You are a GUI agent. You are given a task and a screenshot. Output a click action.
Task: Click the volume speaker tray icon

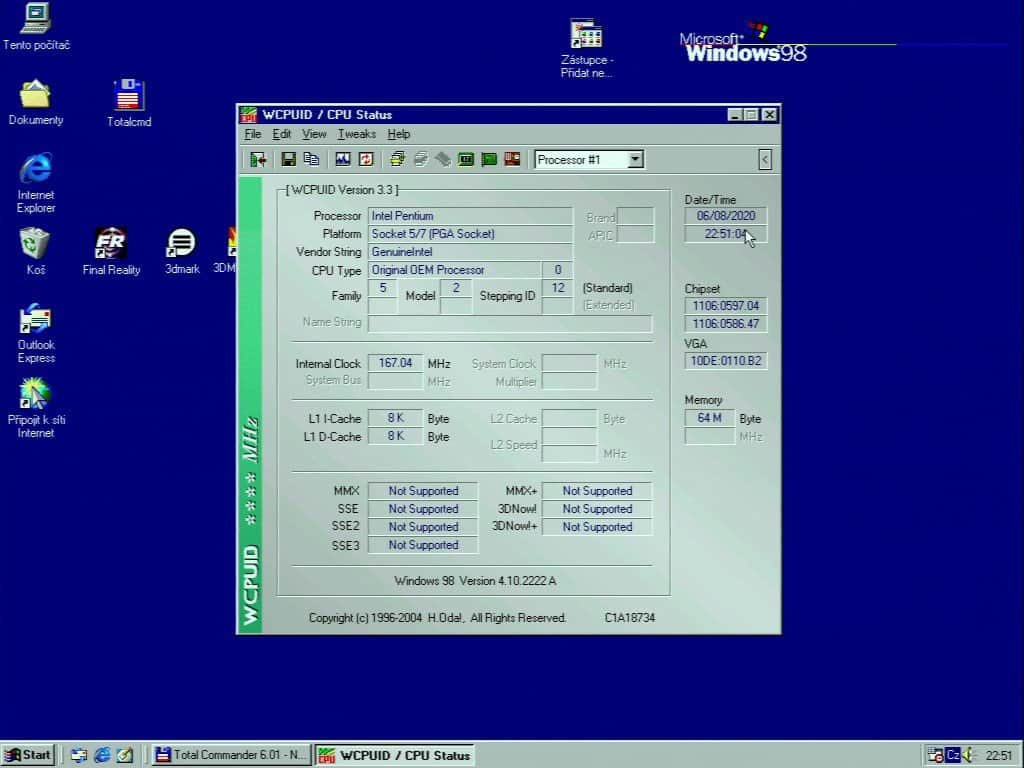click(968, 756)
